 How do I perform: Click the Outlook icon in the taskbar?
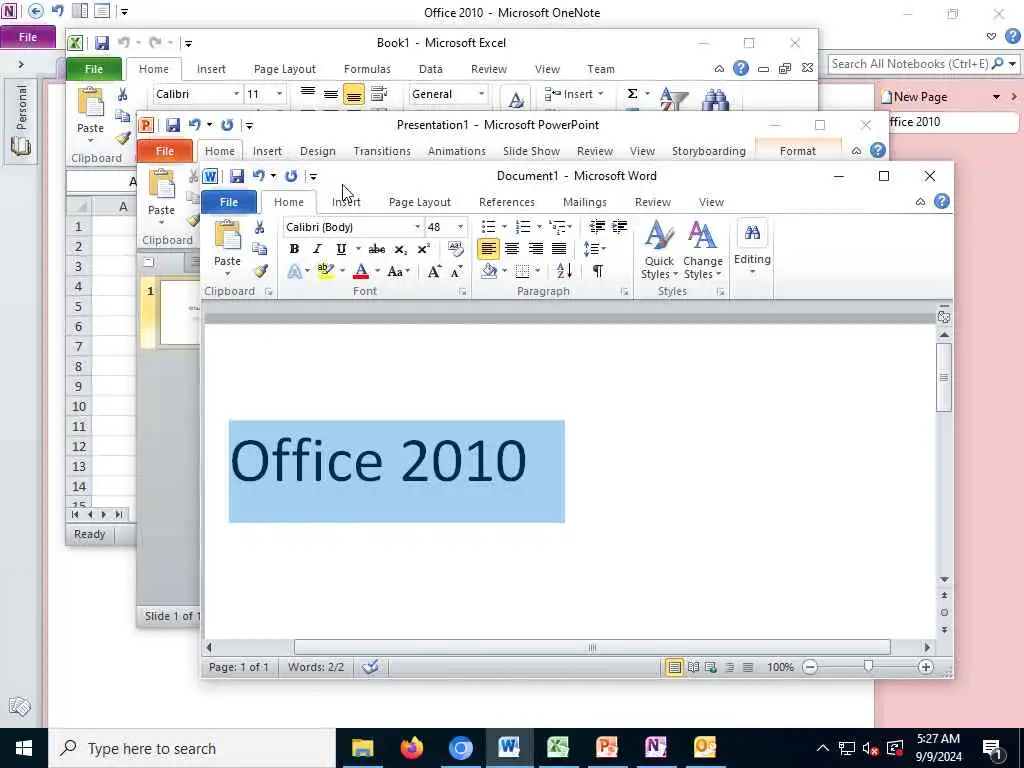[x=705, y=747]
